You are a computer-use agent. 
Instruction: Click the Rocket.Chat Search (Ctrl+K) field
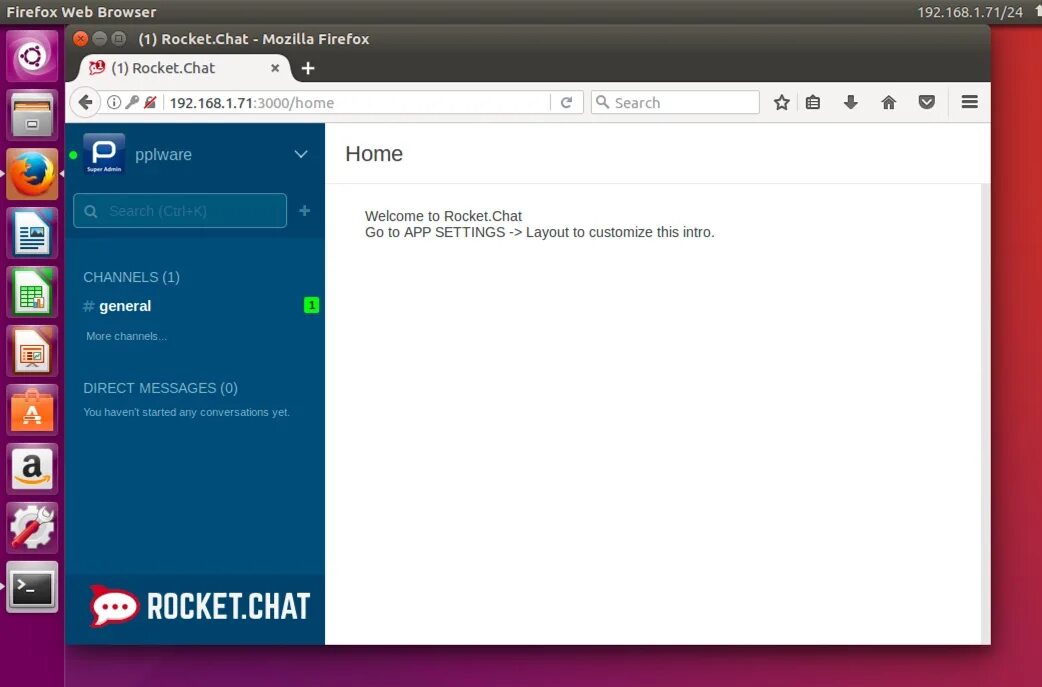coord(180,211)
